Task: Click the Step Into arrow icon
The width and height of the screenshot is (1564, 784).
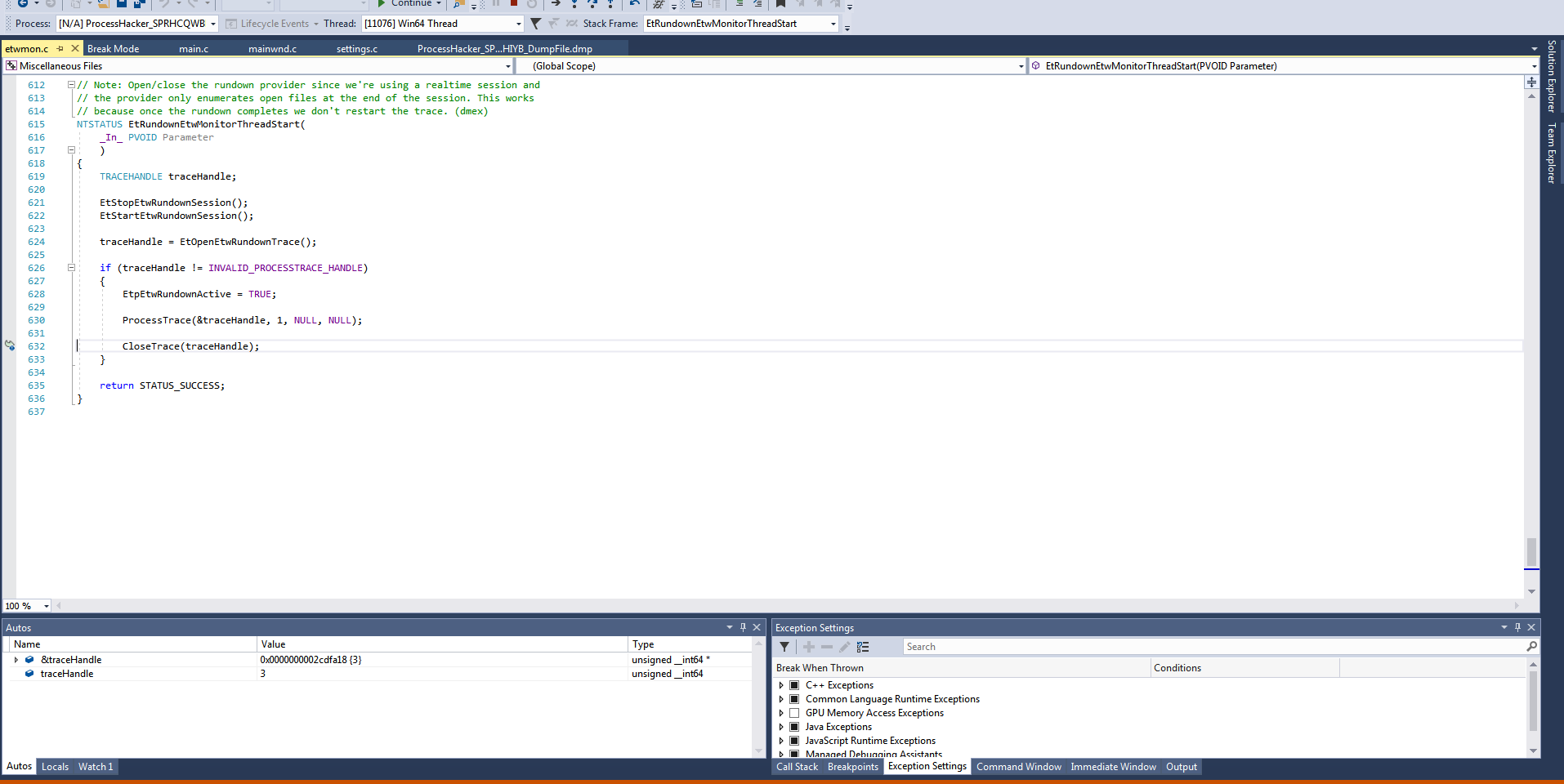Action: point(574,3)
